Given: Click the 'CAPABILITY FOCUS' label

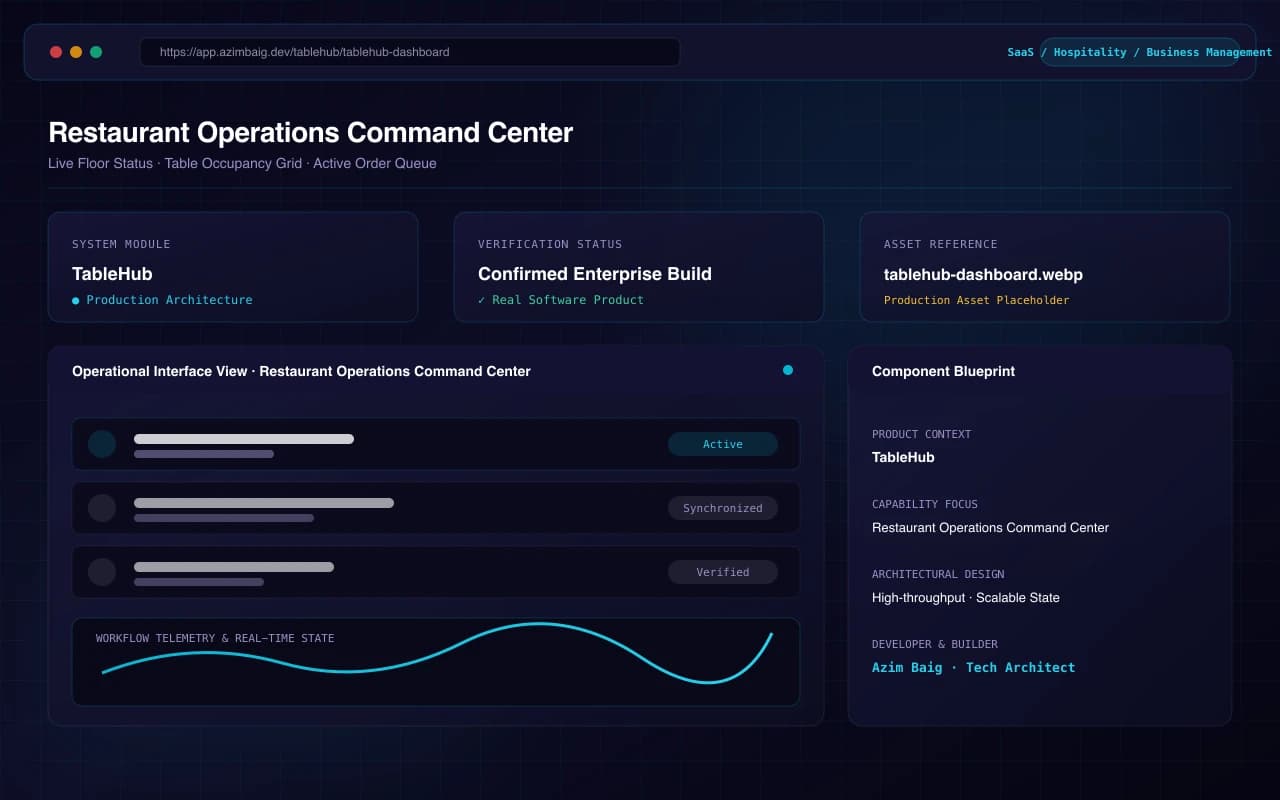Looking at the screenshot, I should click(x=925, y=504).
